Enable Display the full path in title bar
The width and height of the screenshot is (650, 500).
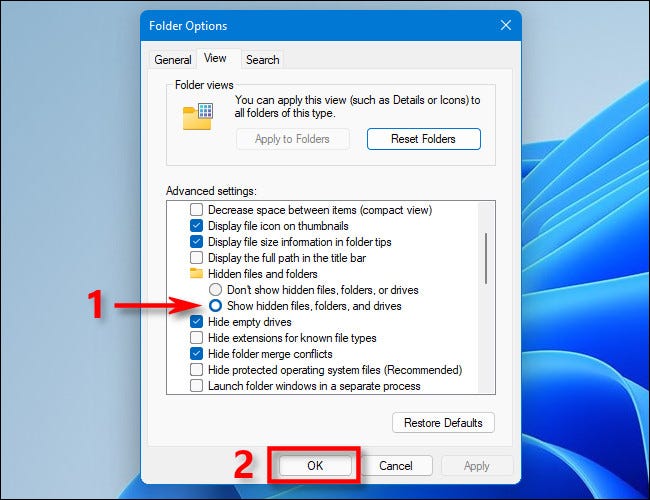pos(196,258)
